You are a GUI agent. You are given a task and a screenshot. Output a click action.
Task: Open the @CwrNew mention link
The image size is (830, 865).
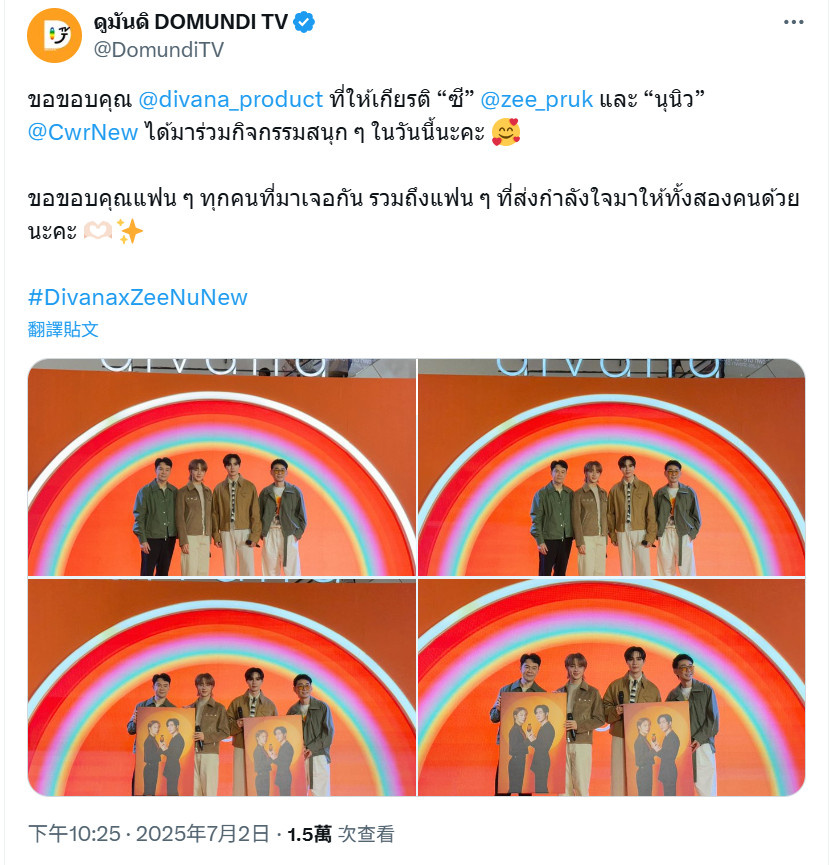pyautogui.click(x=83, y=132)
